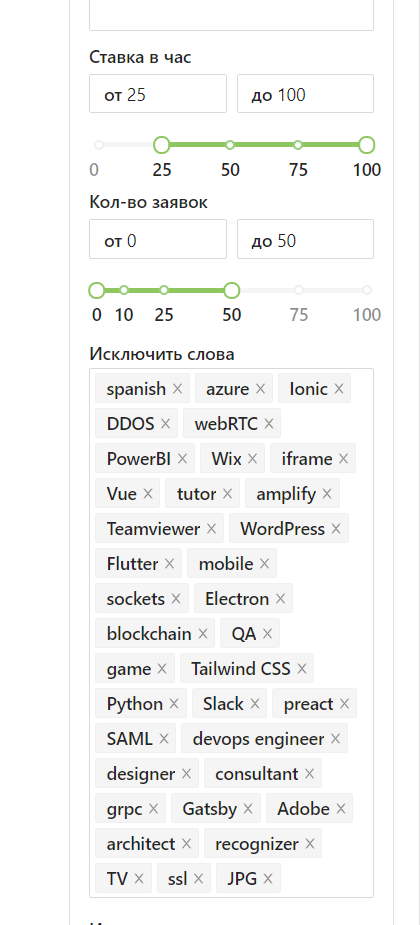This screenshot has width=420, height=925.
Task: Remove the devops engineer tag
Action: [336, 739]
